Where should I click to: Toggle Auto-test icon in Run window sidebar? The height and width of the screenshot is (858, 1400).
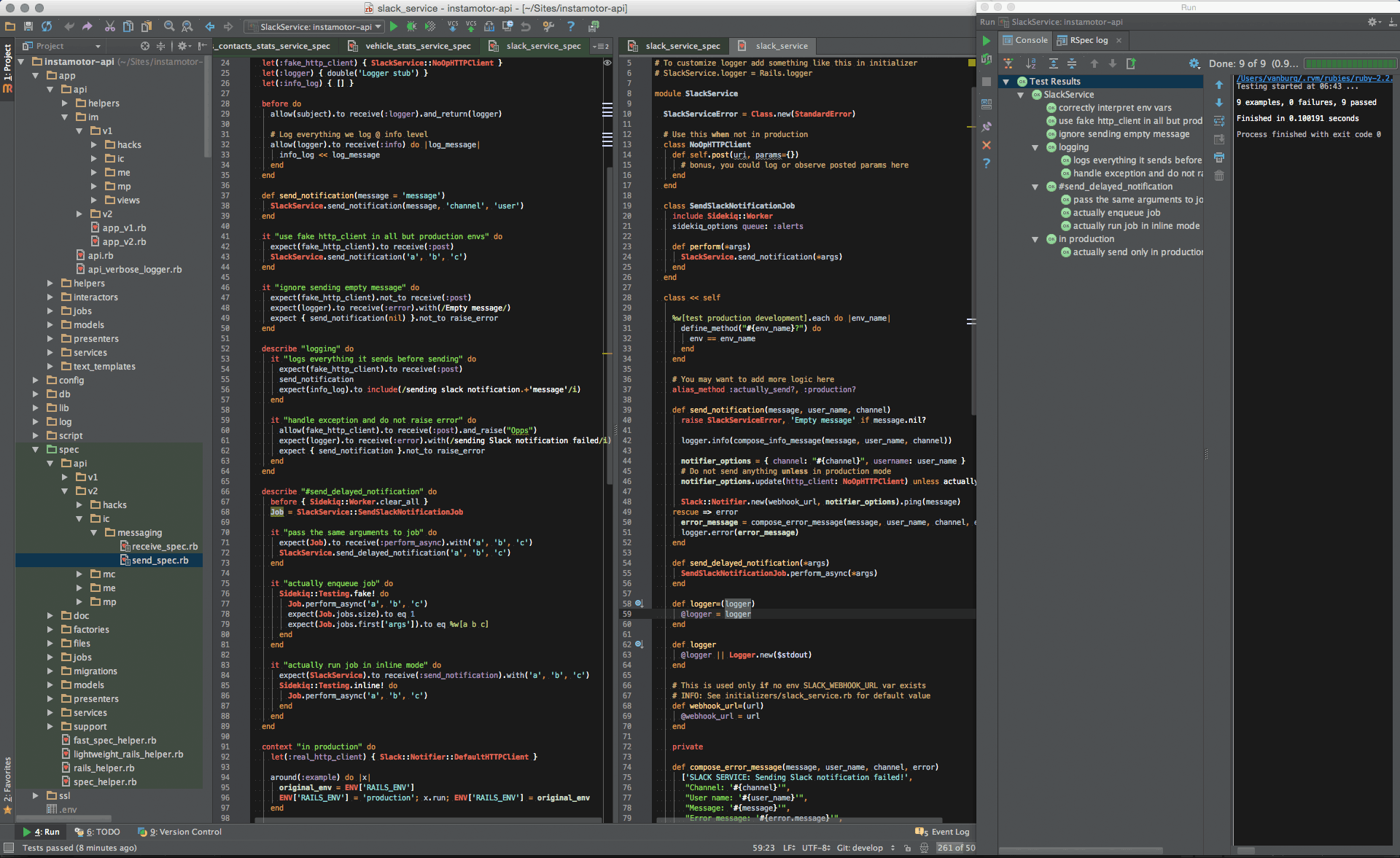tap(987, 60)
